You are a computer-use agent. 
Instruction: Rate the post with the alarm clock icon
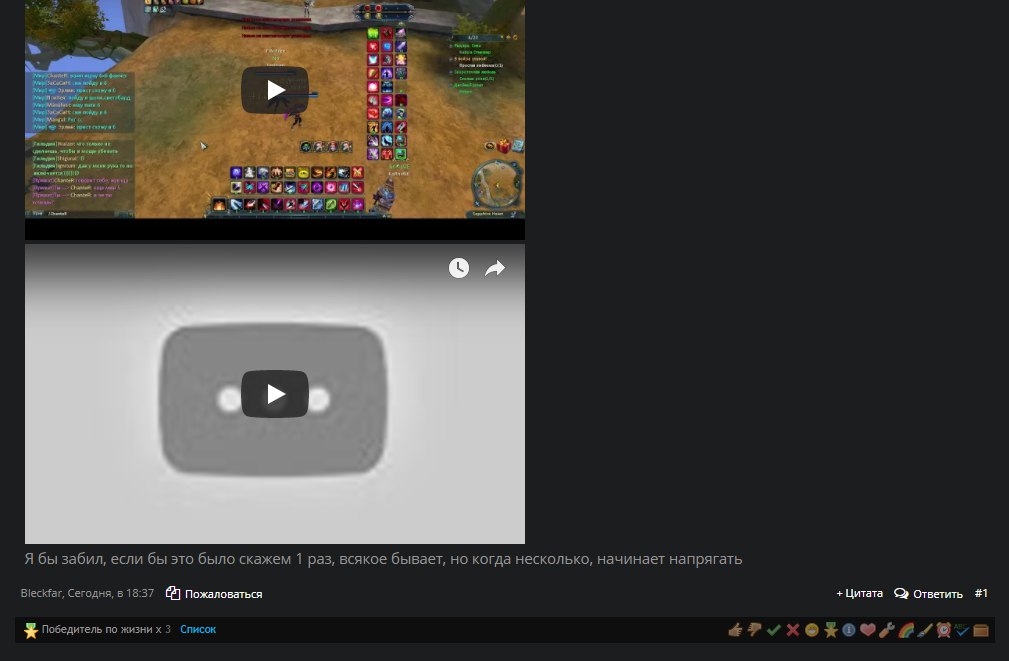[x=943, y=630]
